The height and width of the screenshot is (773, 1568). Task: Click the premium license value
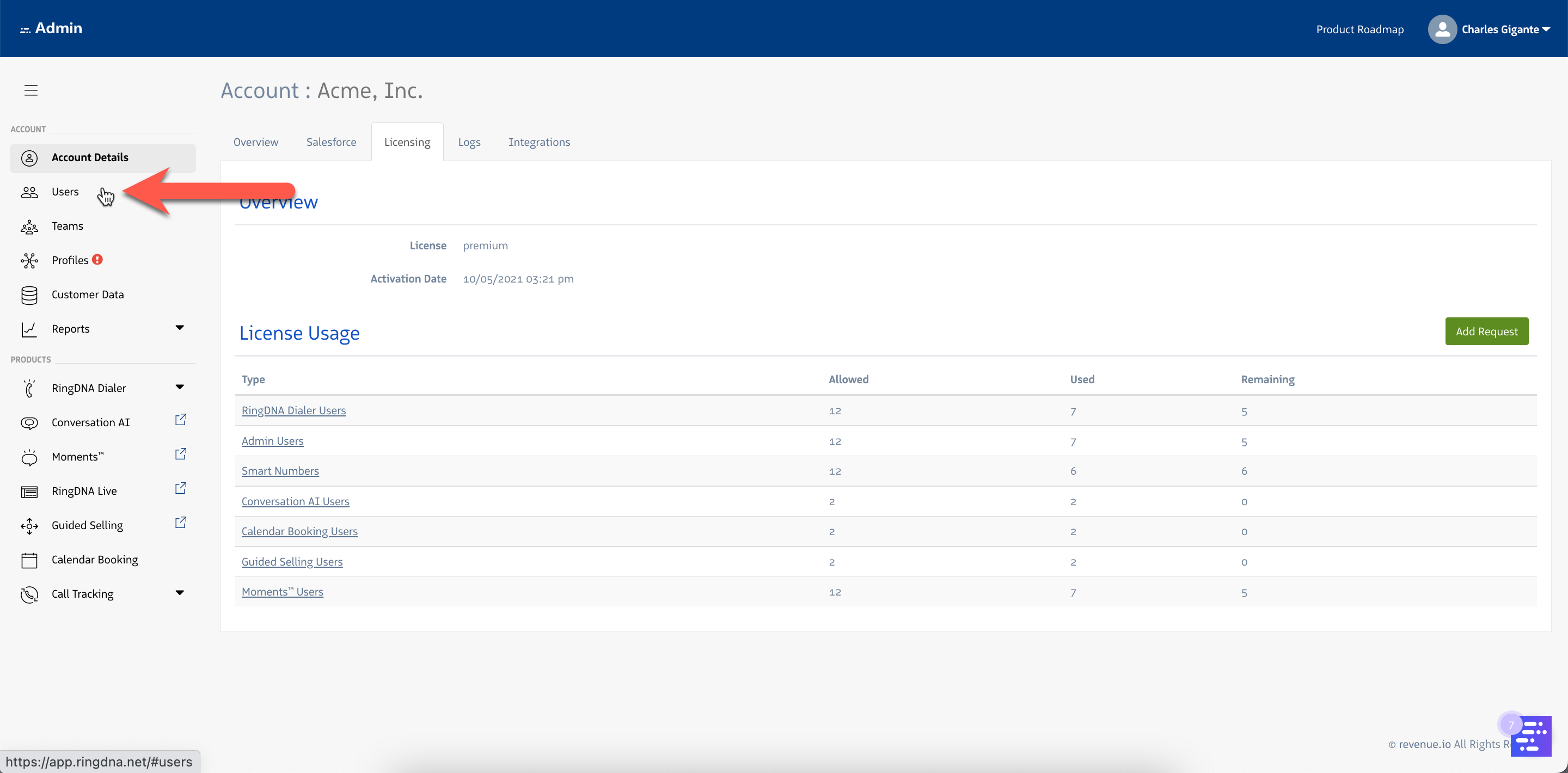click(x=485, y=246)
